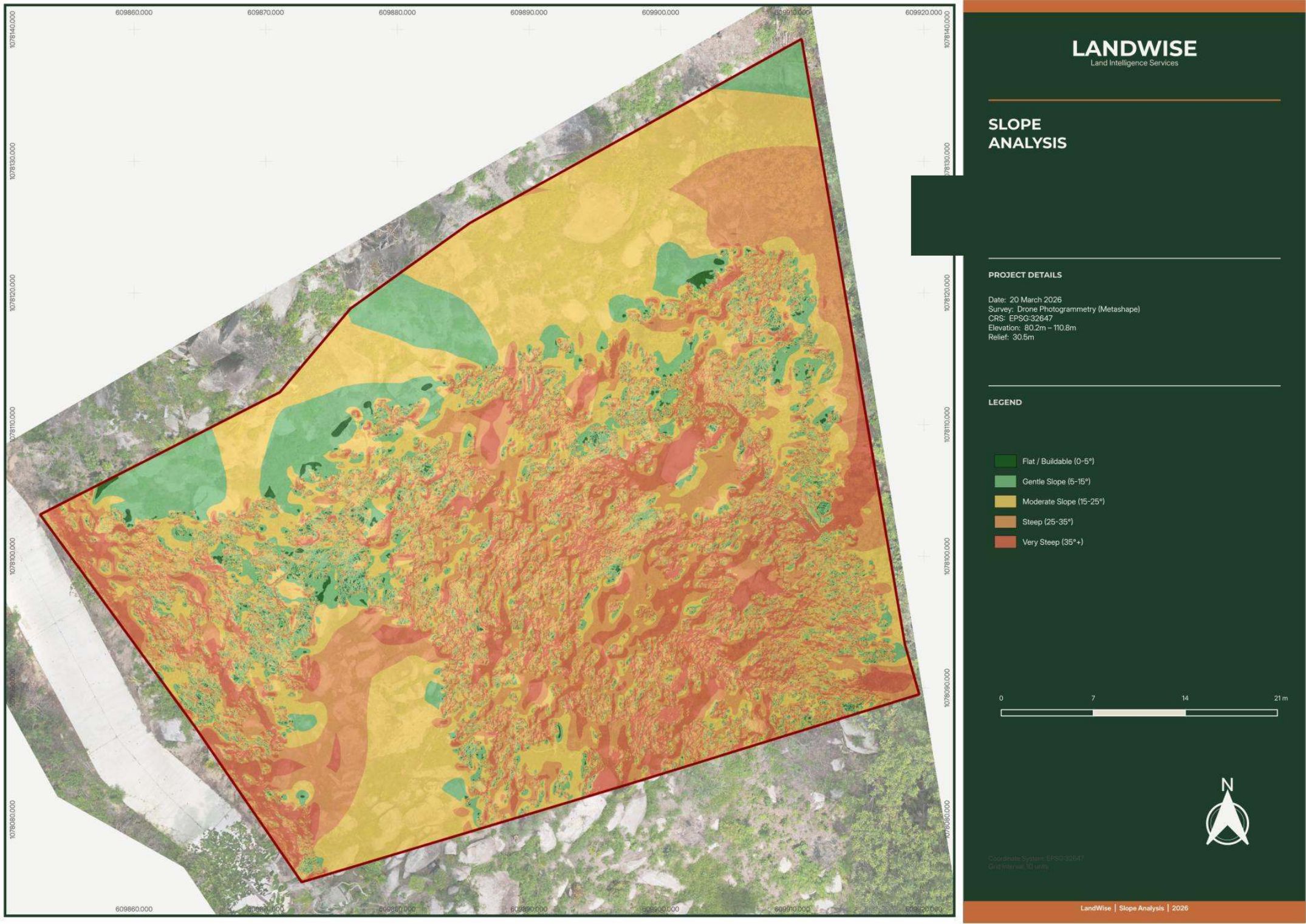Image resolution: width=1306 pixels, height=924 pixels.
Task: Click the 'LandWise' footer text
Action: coord(1095,908)
